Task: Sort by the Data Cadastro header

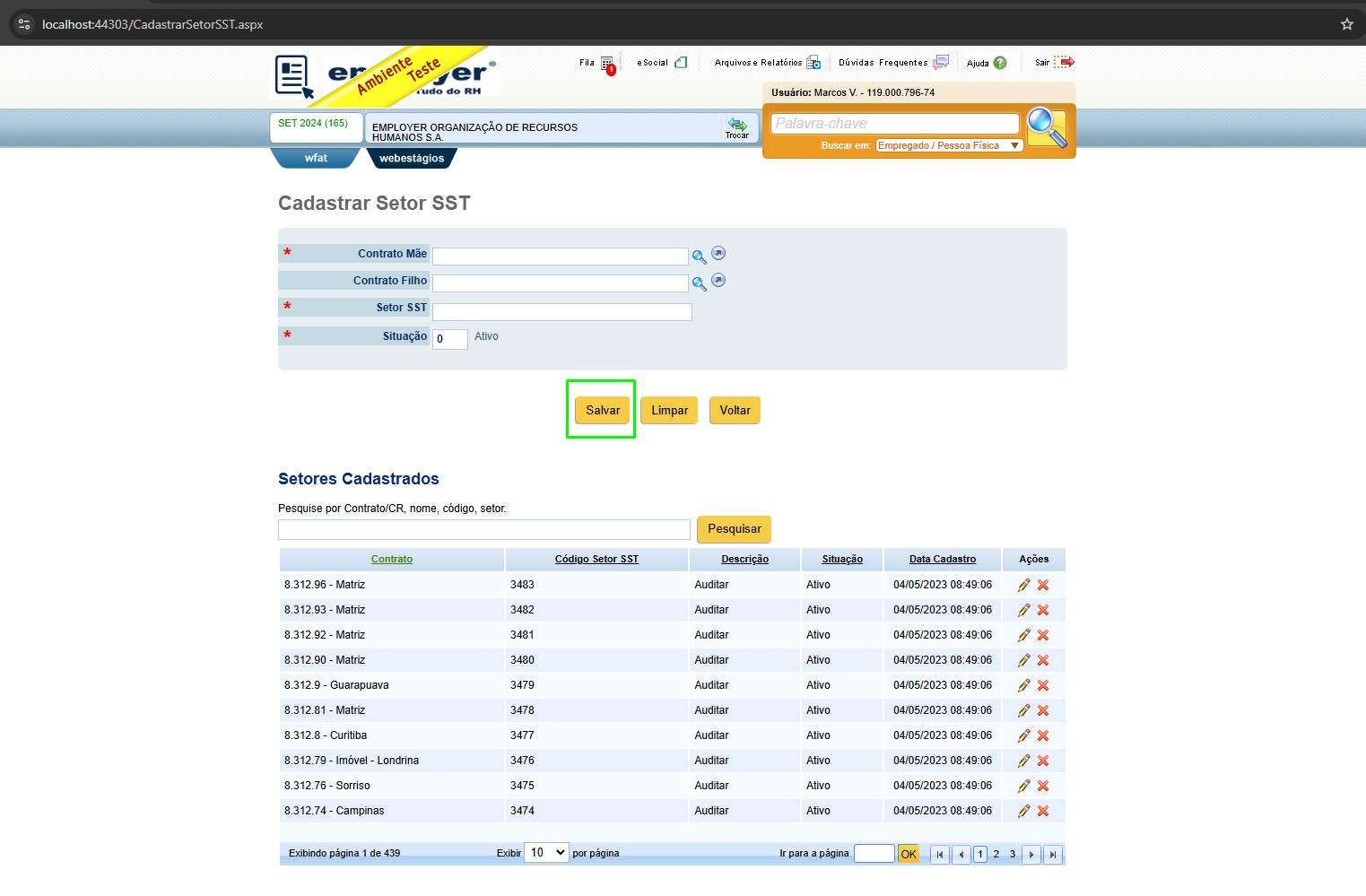Action: pyautogui.click(x=943, y=559)
